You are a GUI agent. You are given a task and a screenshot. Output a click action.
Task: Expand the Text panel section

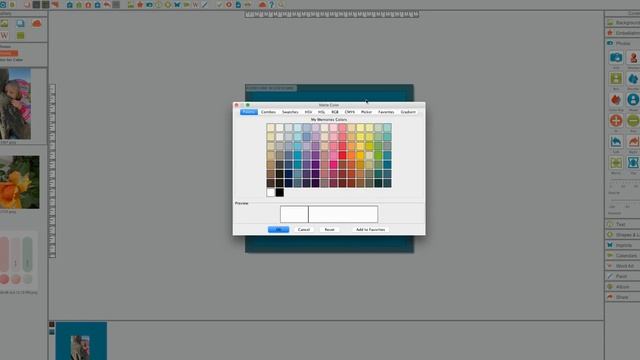pyautogui.click(x=622, y=224)
